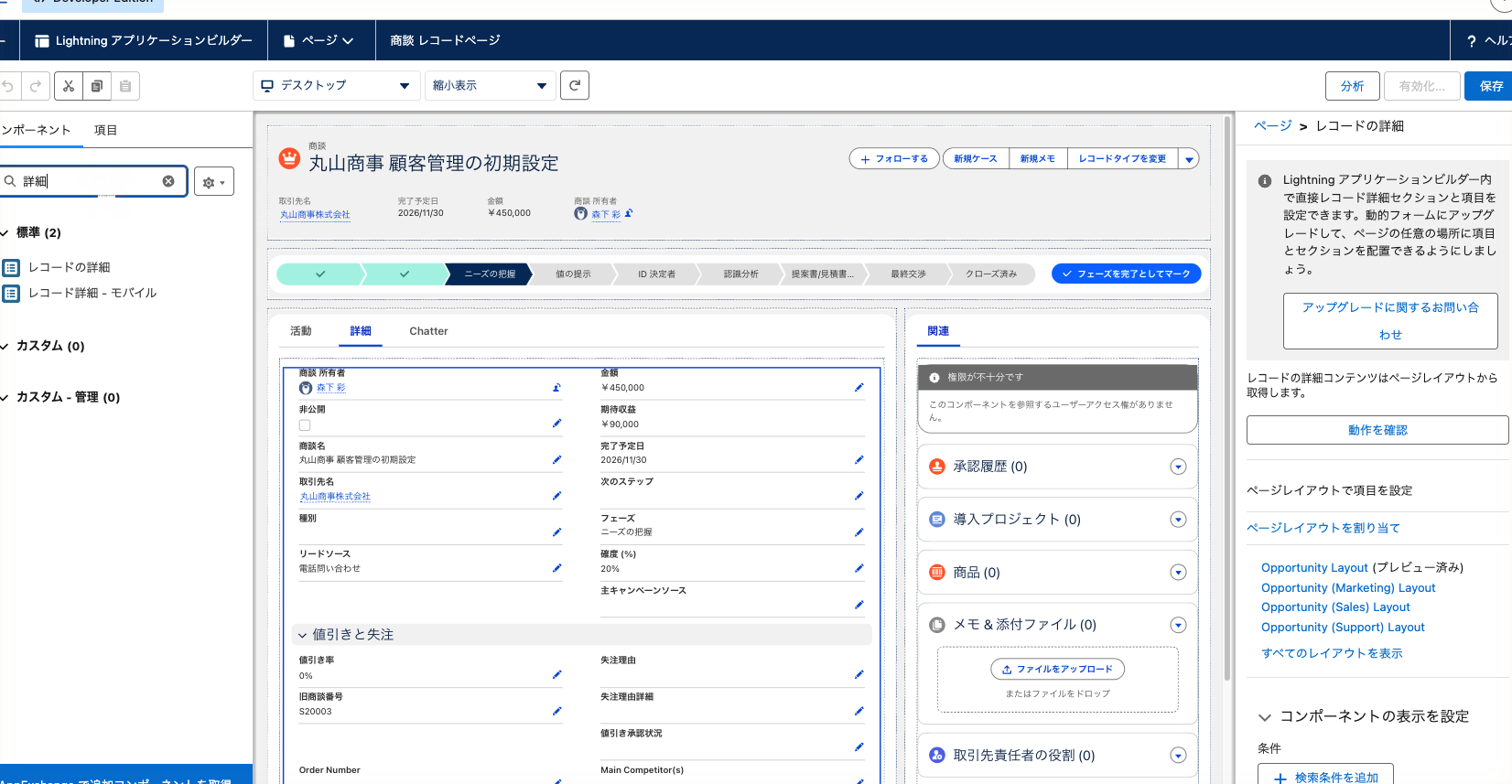1512x784 pixels.
Task: Click the ページ breadcrumb link
Action: coord(1272,126)
